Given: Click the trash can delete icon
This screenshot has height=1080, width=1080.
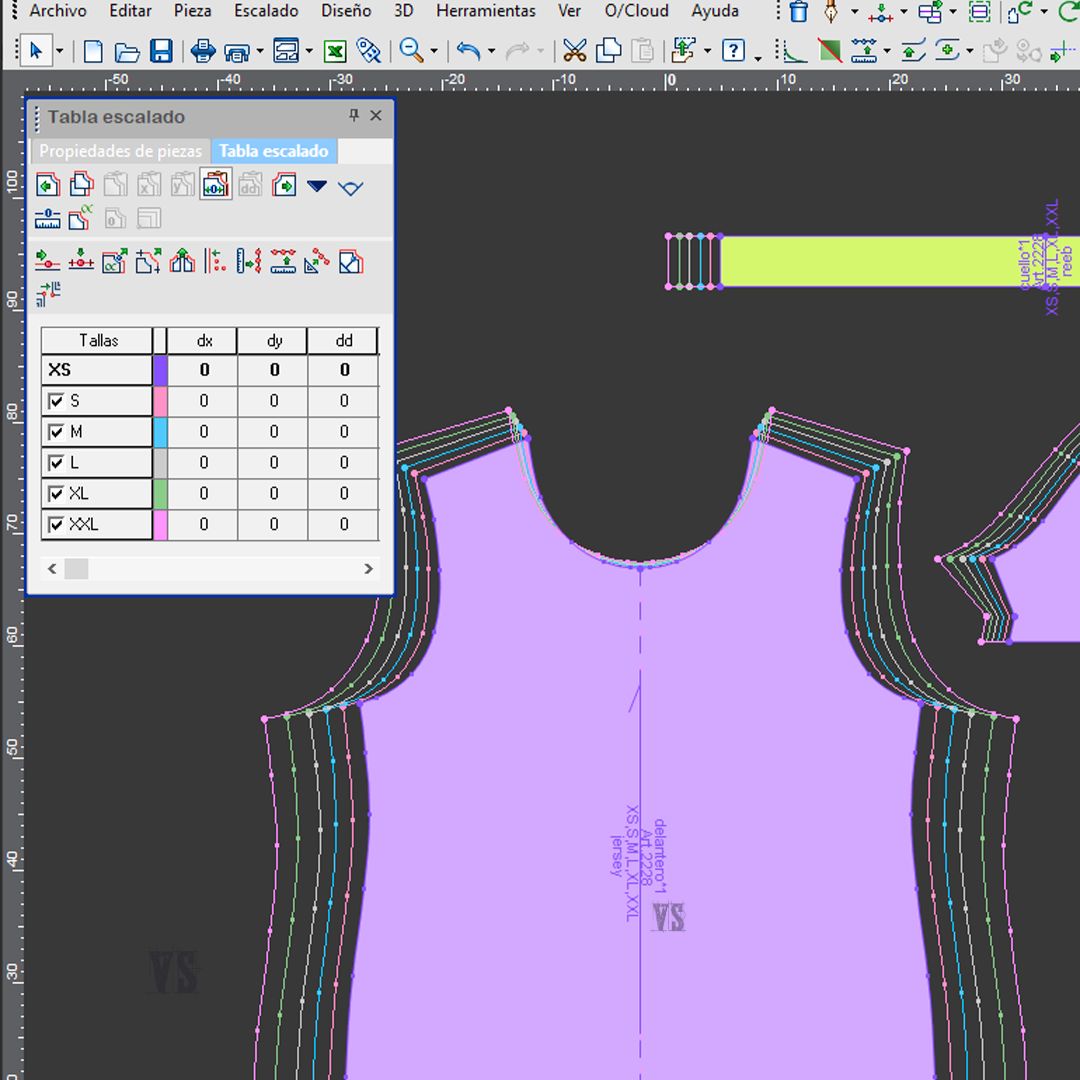Looking at the screenshot, I should click(x=798, y=12).
